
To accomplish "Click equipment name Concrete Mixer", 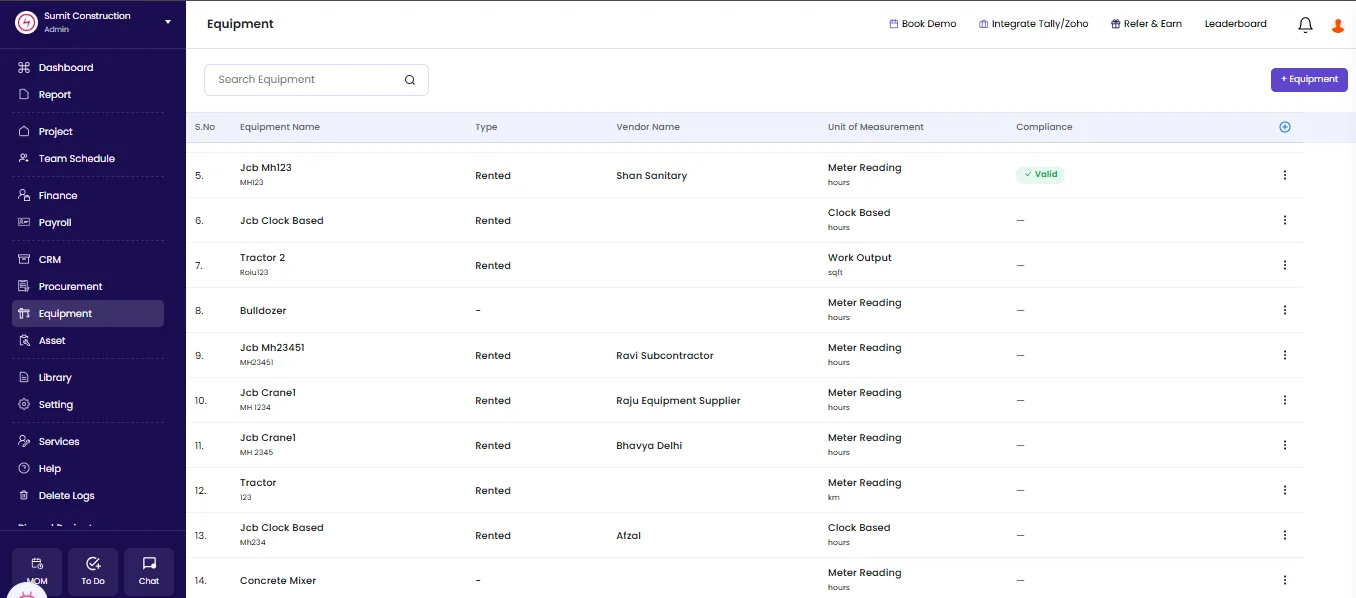I will point(278,581).
